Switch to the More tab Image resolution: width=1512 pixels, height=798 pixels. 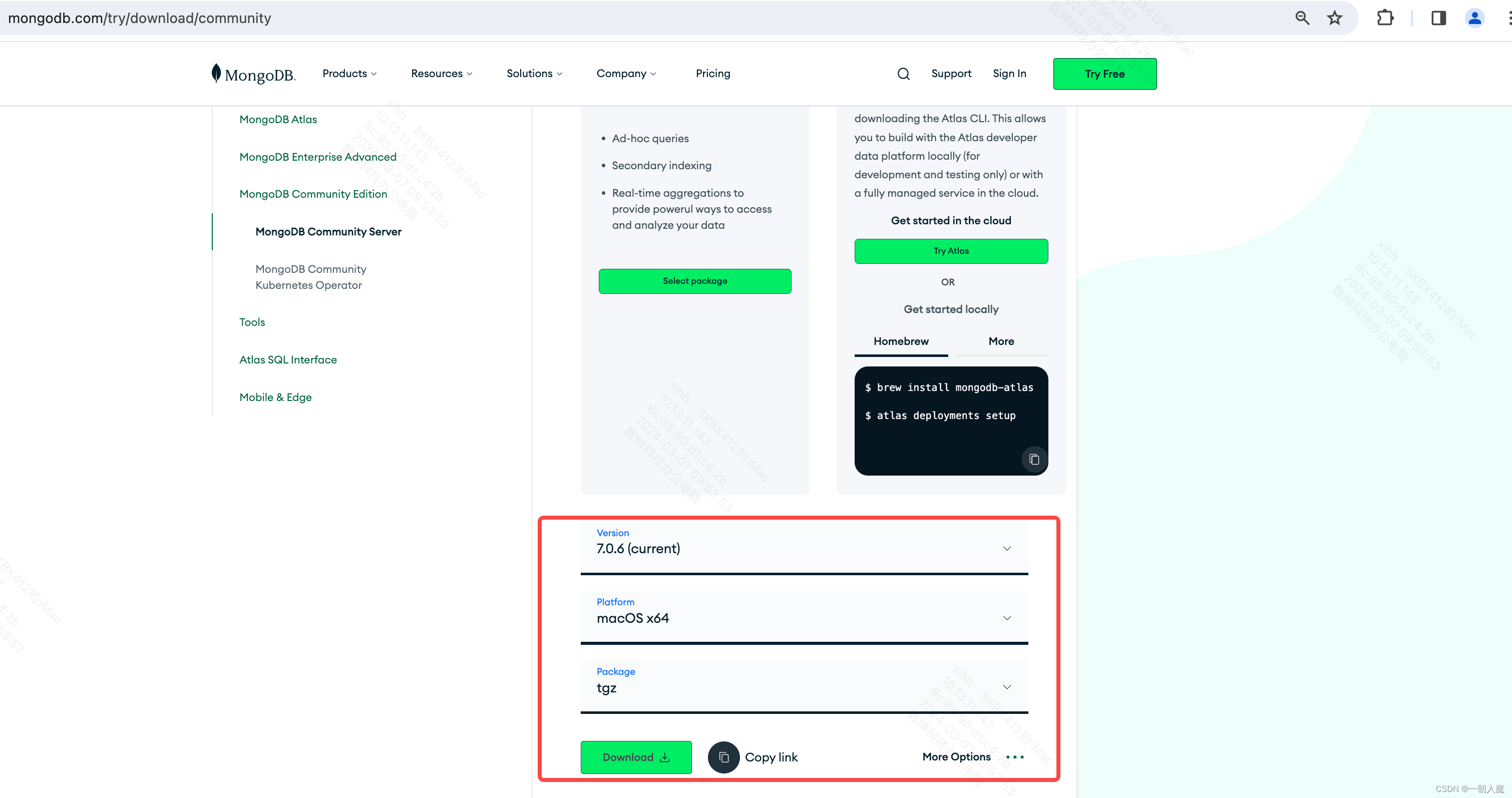tap(1001, 341)
